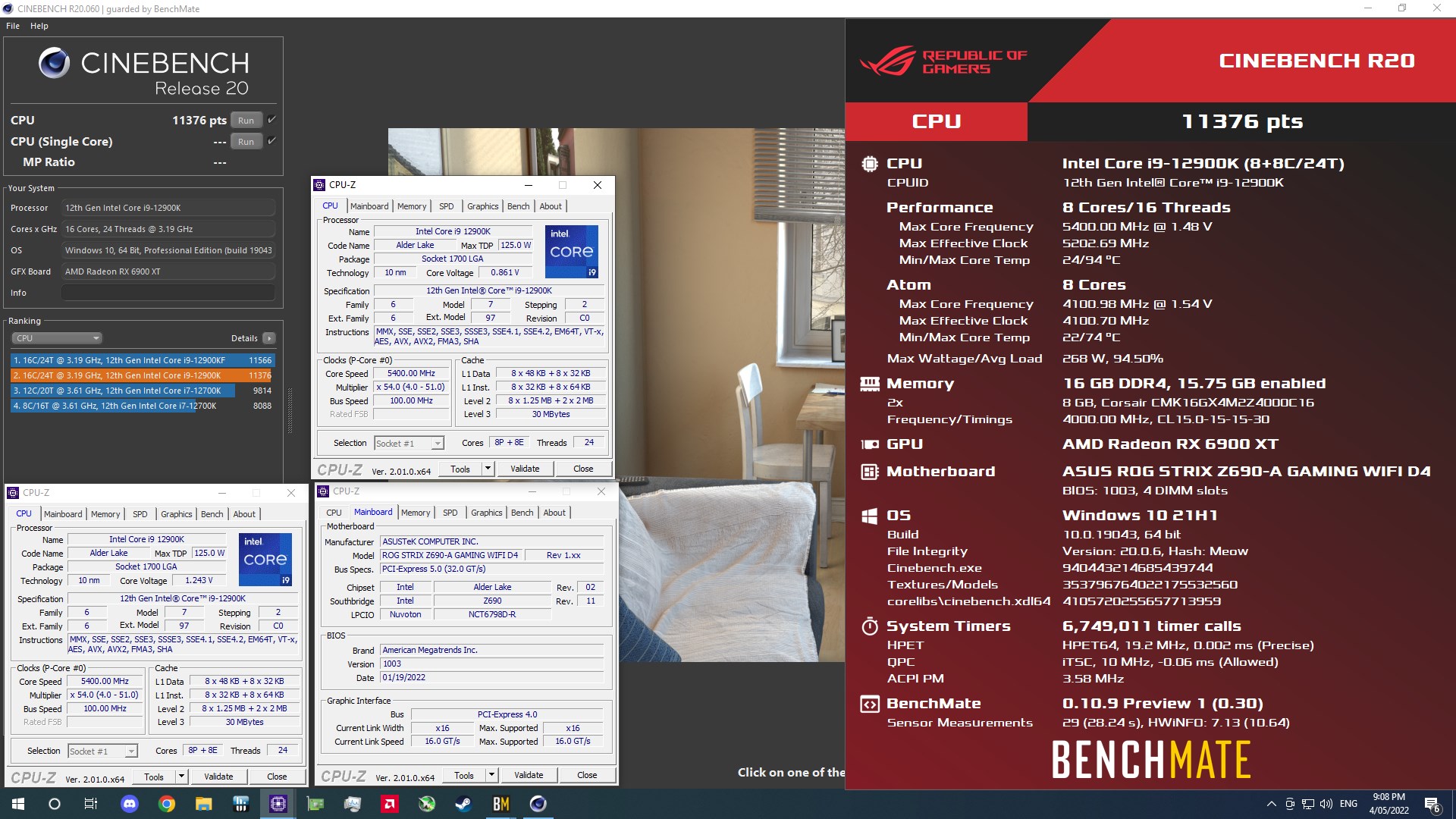
Task: Click Close button in Mainboard CPU-Z window
Action: (x=587, y=775)
